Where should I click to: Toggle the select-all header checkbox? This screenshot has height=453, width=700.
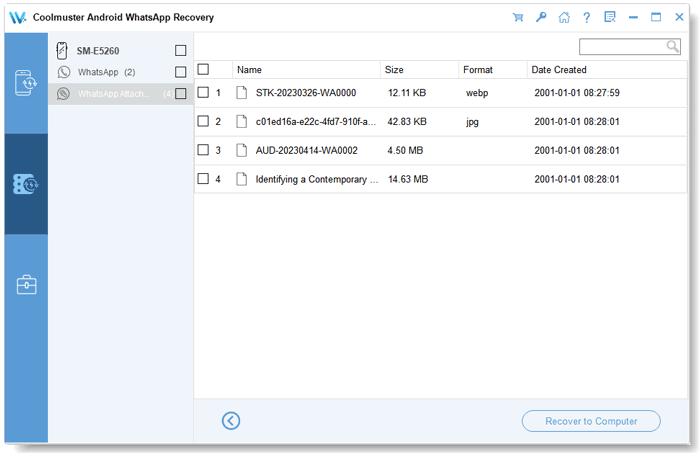click(204, 70)
